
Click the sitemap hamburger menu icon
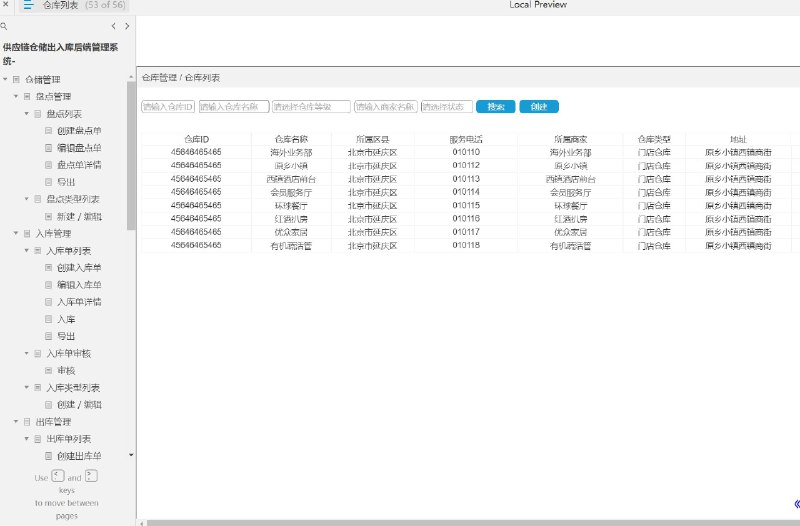tap(28, 5)
